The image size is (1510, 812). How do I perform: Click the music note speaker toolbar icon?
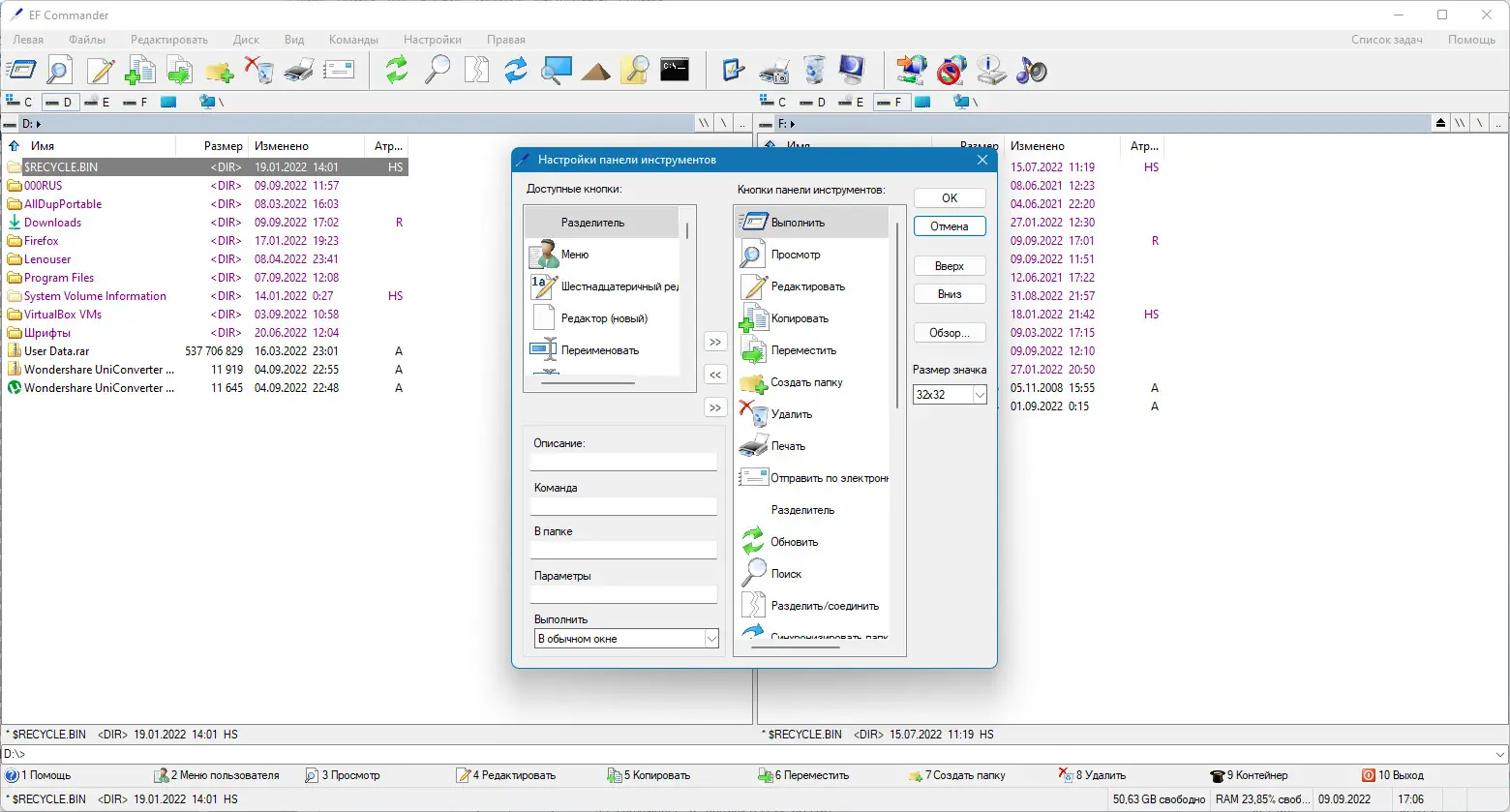coord(1032,70)
